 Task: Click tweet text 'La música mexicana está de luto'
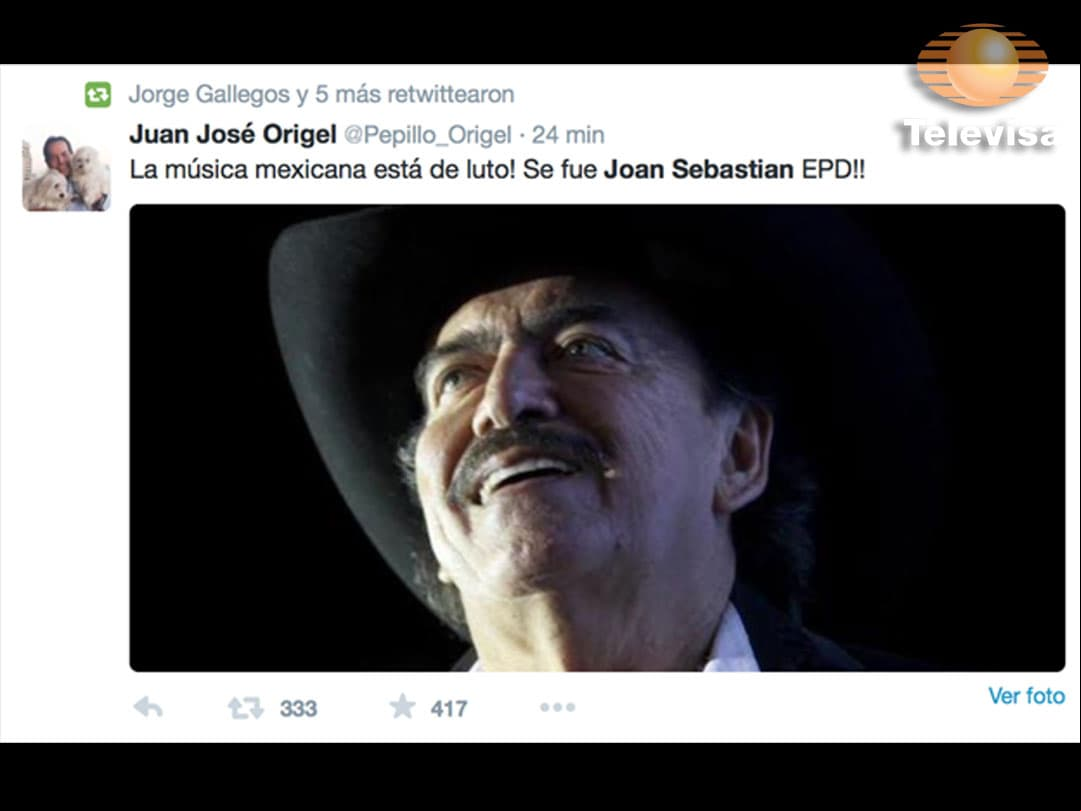(x=322, y=170)
